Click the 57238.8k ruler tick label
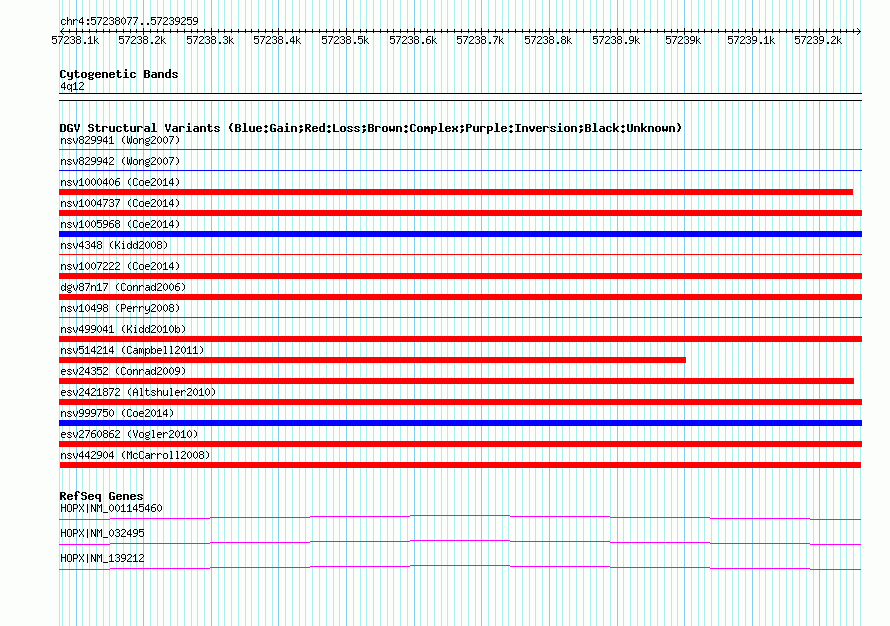 point(548,40)
